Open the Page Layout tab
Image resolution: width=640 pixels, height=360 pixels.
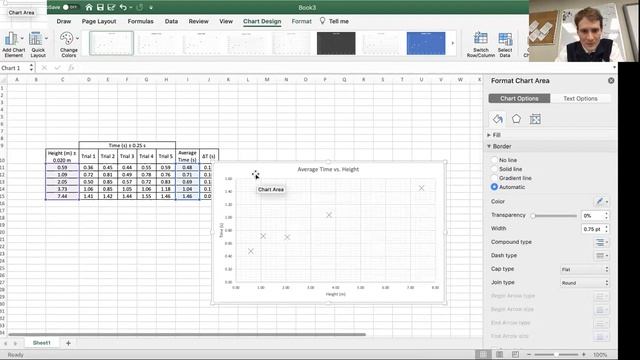[99, 21]
